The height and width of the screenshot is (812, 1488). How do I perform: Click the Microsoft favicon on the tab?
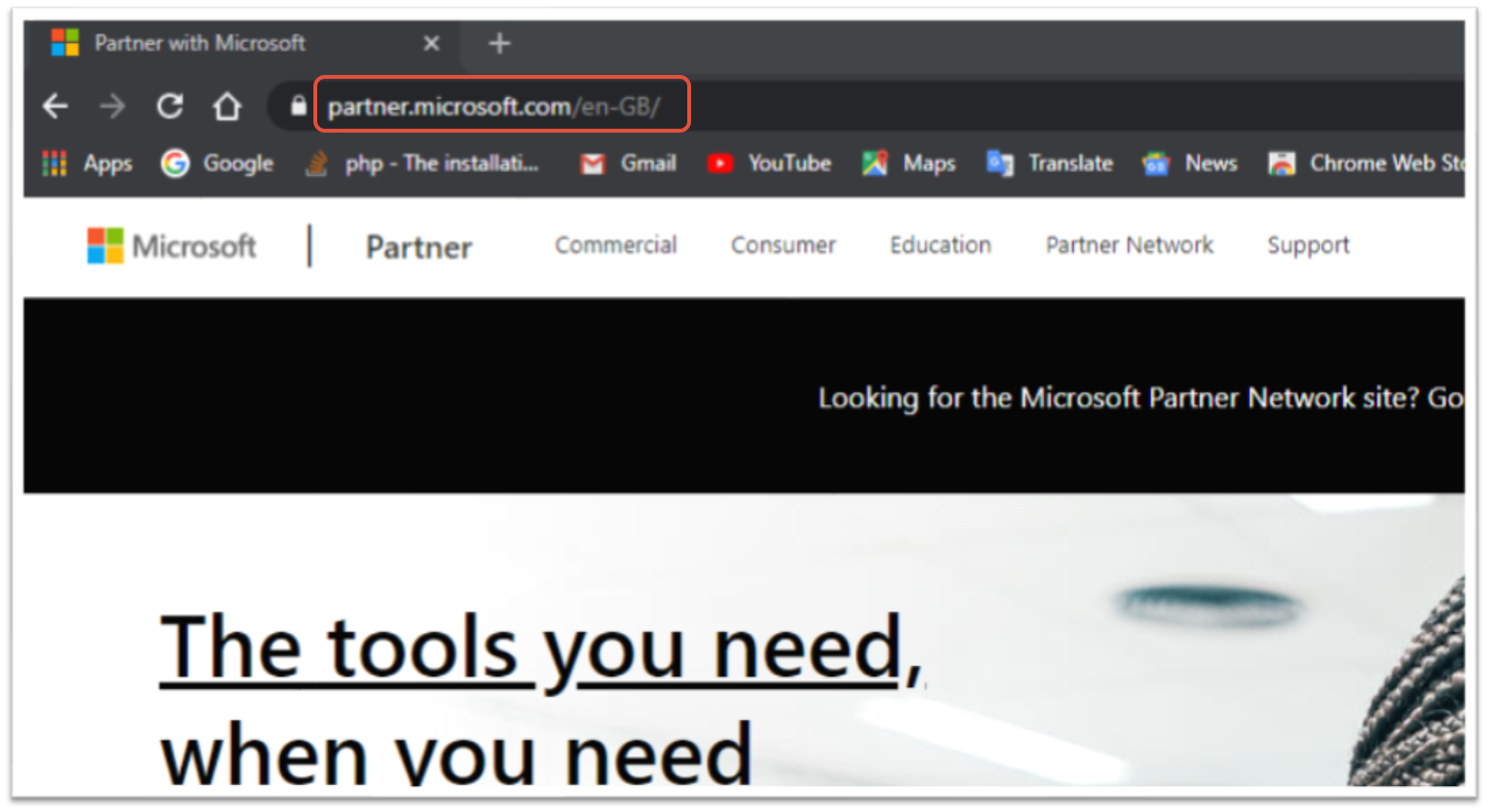point(64,43)
